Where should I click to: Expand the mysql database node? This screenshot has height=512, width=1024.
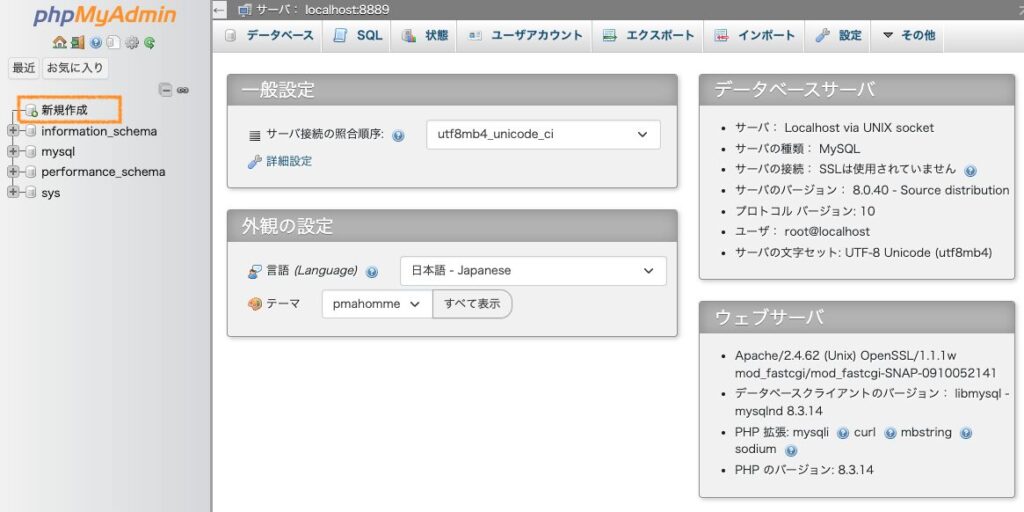pos(12,152)
